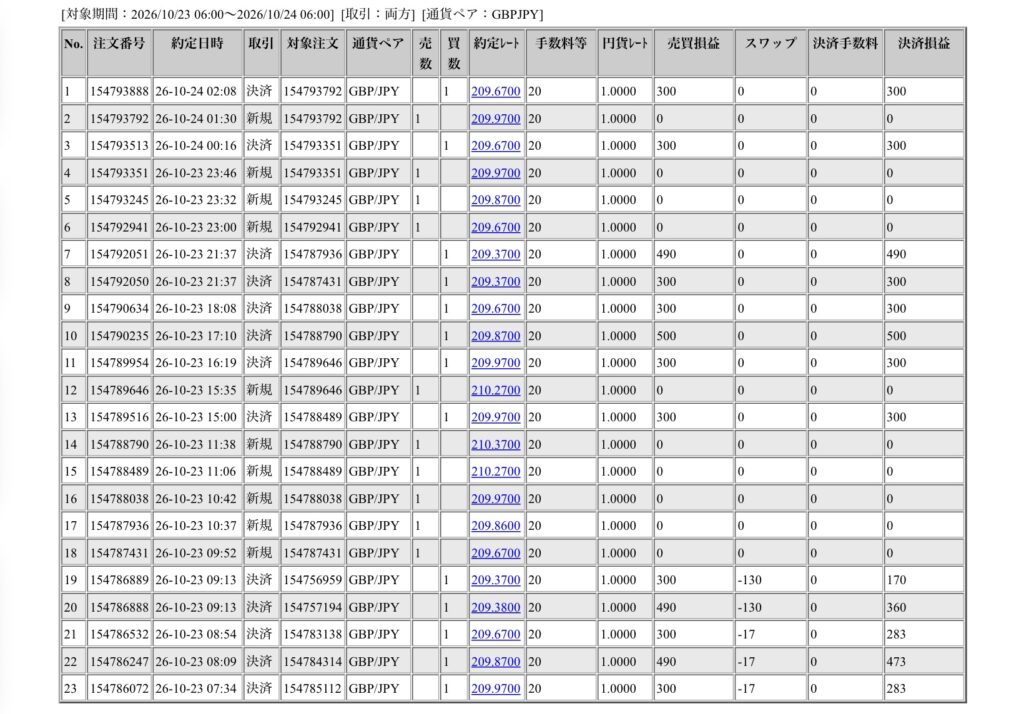1024x714 pixels.
Task: Open rate link 209.3800 for order 154786888
Action: pyautogui.click(x=496, y=607)
